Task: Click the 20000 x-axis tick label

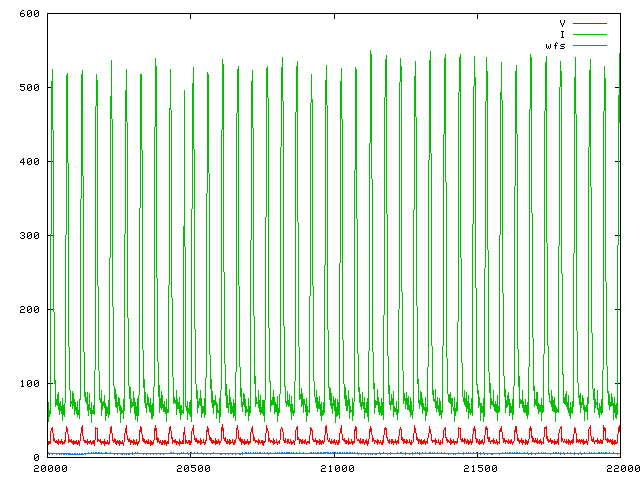Action: pos(49,468)
